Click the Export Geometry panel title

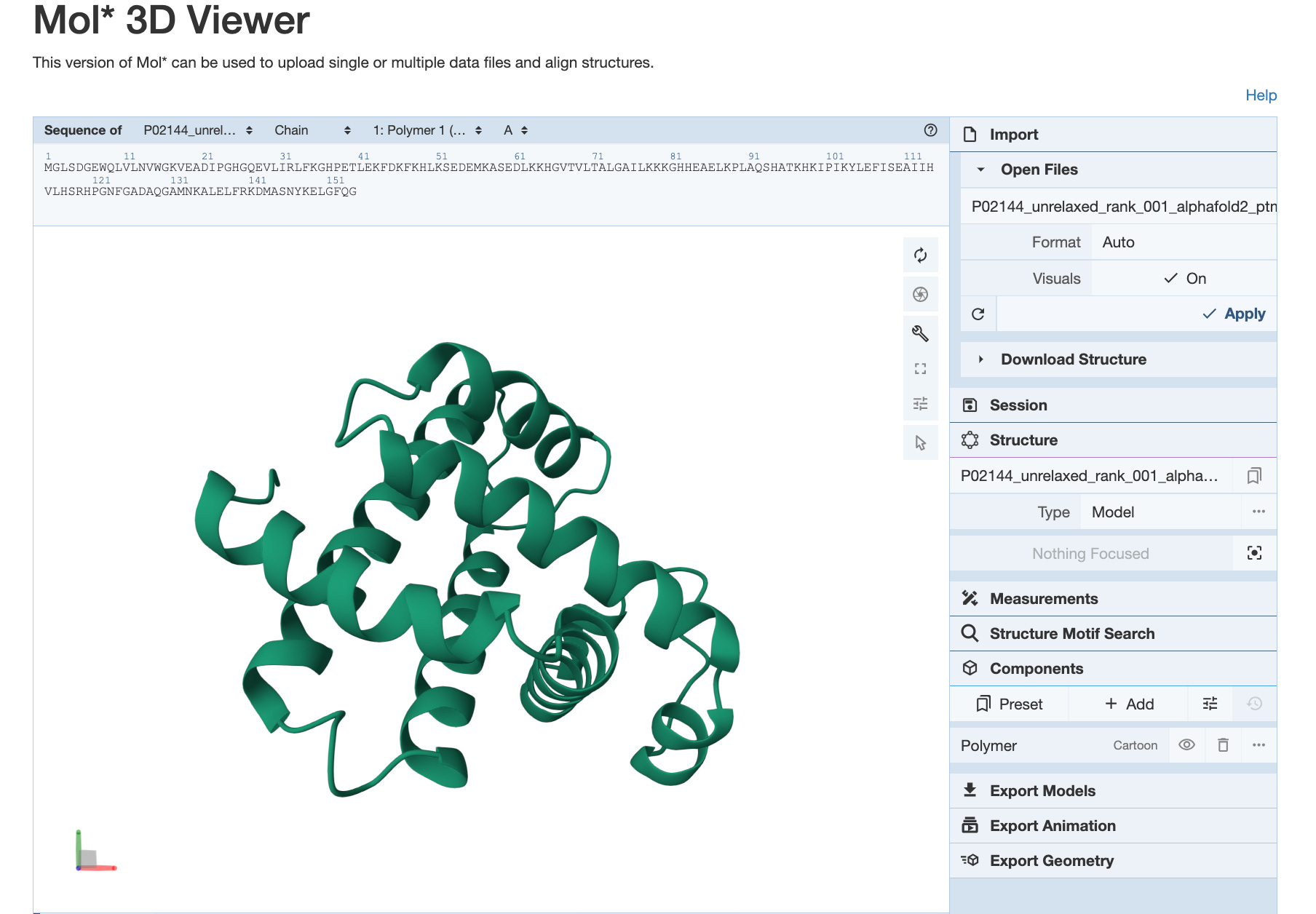click(1052, 861)
